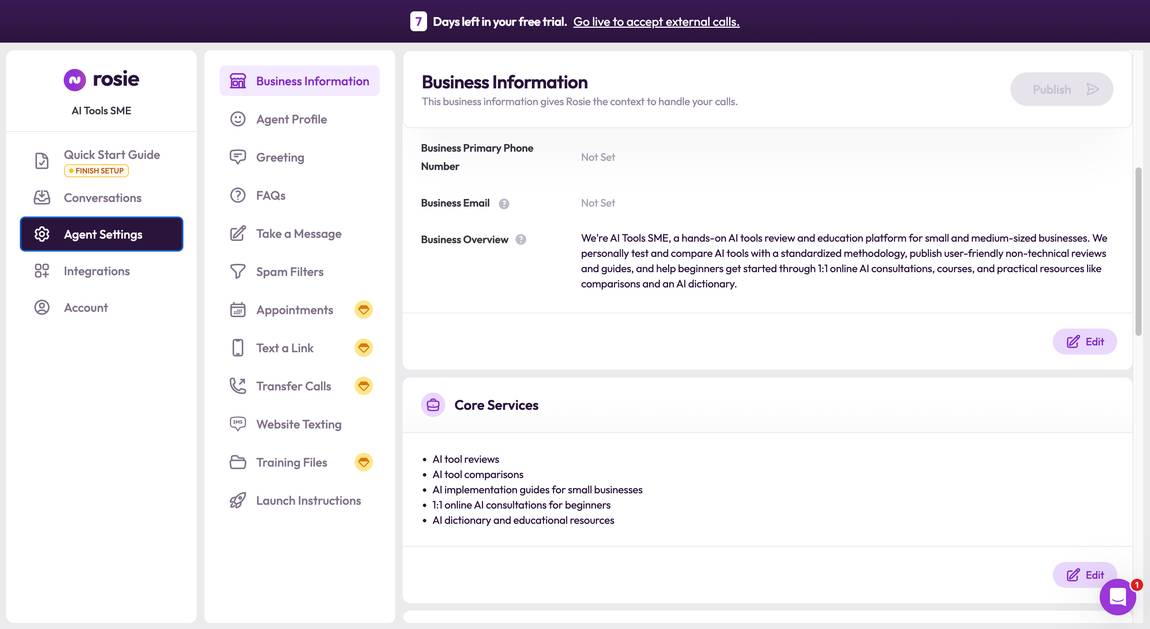Click the Agent Profile smiley icon
Viewport: 1150px width, 629px height.
coord(238,119)
